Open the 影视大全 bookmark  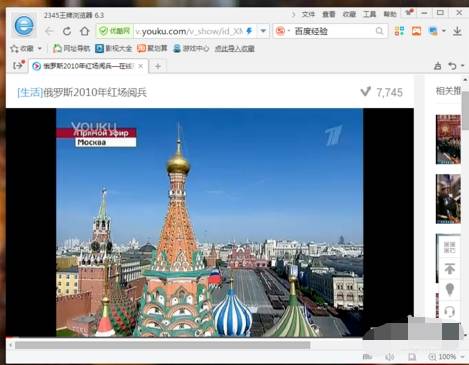(x=113, y=49)
